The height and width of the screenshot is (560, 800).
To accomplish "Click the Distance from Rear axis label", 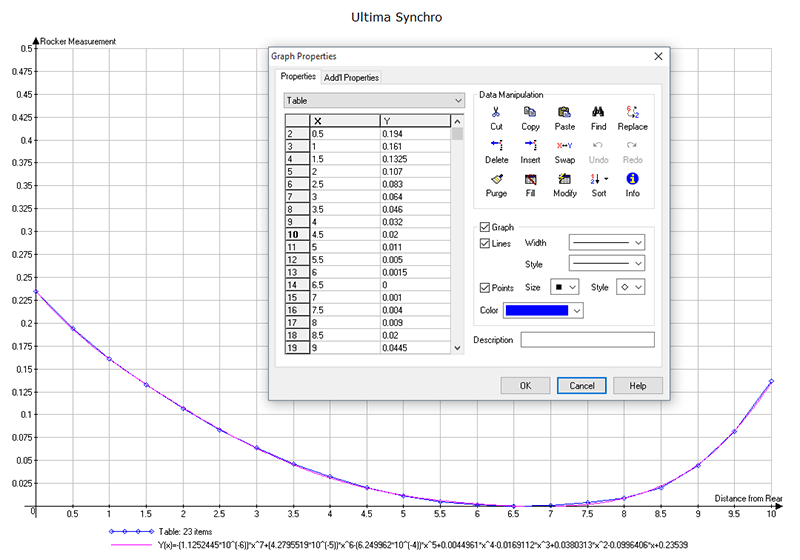I will [748, 498].
